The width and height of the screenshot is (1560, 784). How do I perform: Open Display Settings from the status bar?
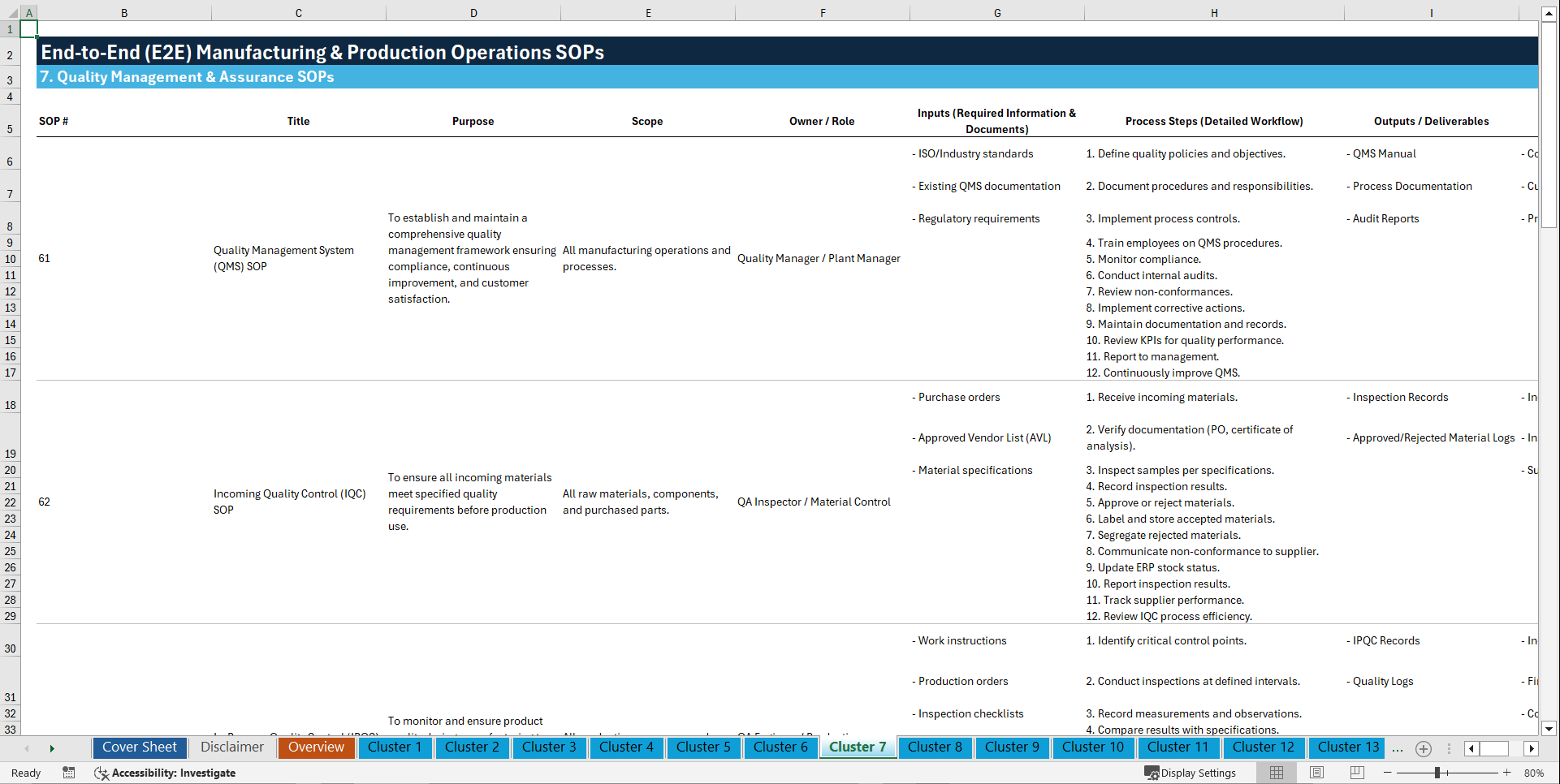(1191, 773)
